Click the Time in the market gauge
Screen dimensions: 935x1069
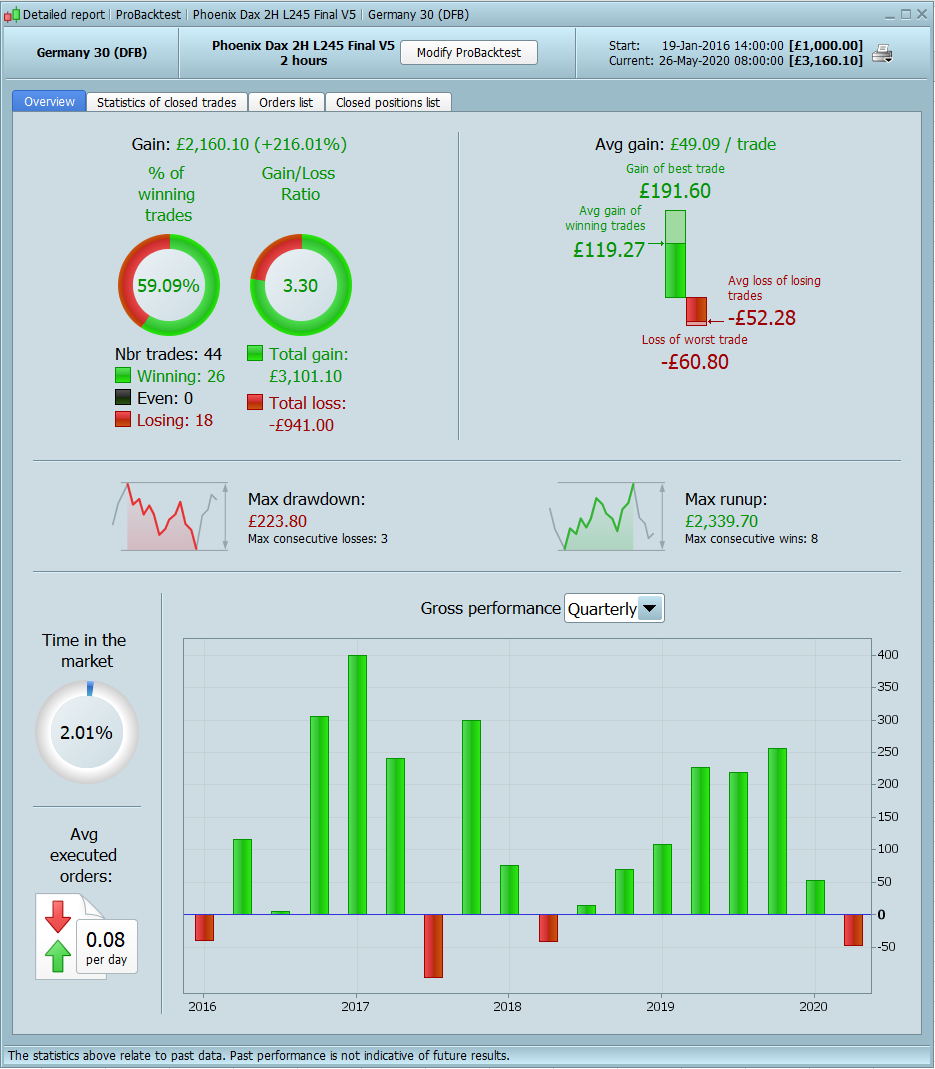[x=87, y=732]
